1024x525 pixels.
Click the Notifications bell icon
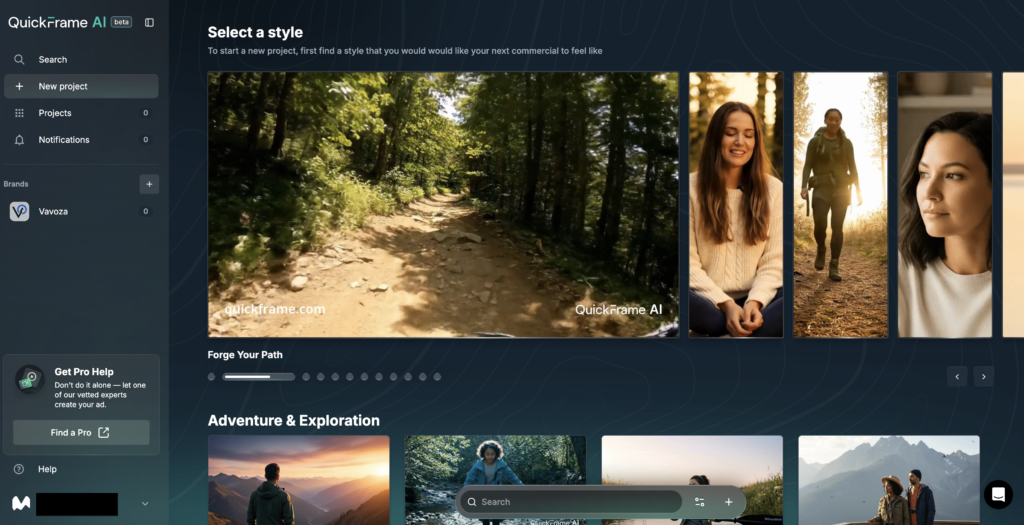click(19, 140)
